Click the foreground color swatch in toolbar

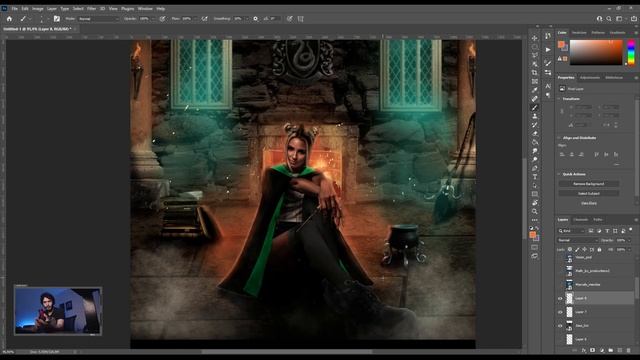pyautogui.click(x=533, y=235)
